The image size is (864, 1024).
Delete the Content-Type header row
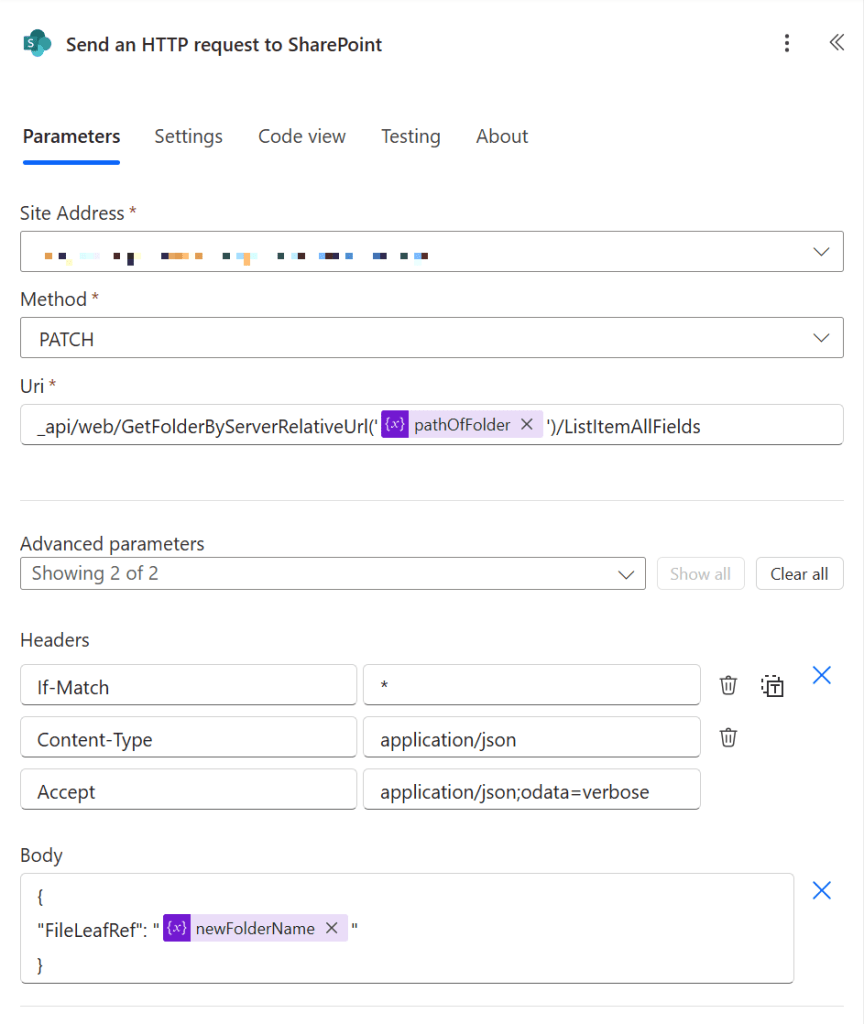[727, 737]
